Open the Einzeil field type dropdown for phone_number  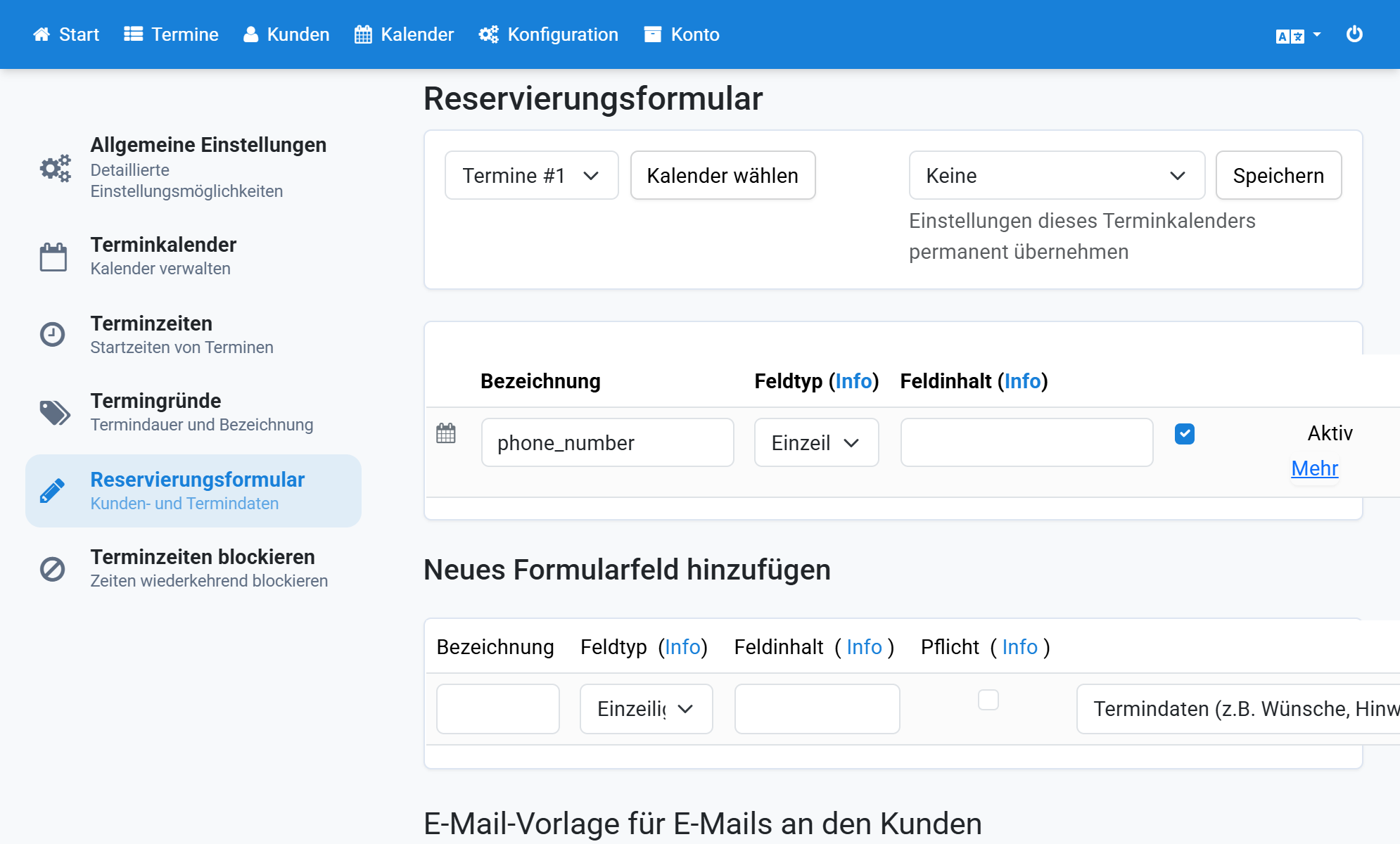point(816,442)
